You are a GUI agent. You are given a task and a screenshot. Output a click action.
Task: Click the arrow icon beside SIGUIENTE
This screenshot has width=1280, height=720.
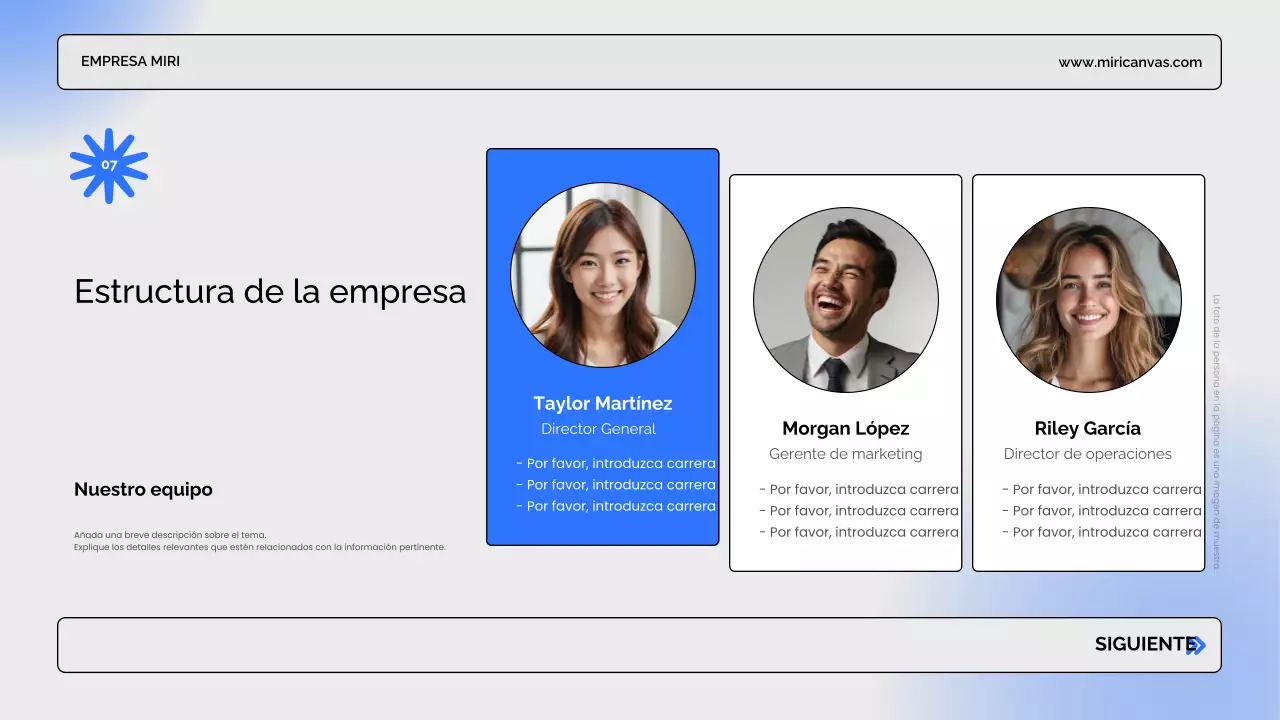[1196, 645]
